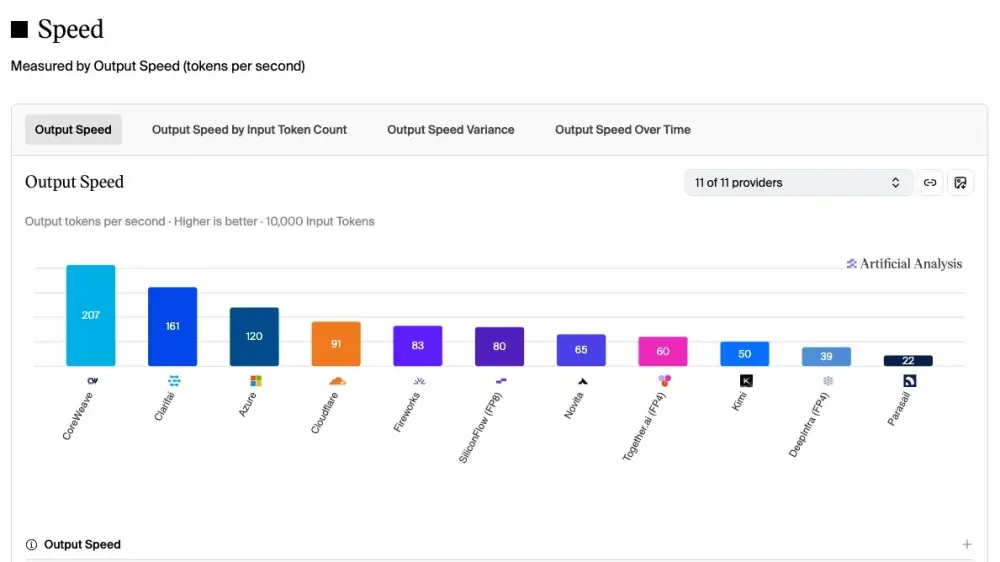Click the Together.ai provider logo
Viewport: 1000px width, 562px height.
coord(665,381)
